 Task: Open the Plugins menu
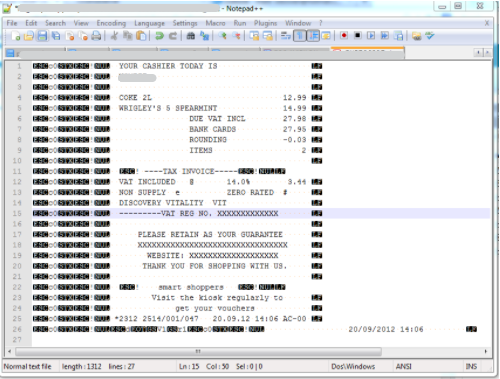click(265, 23)
